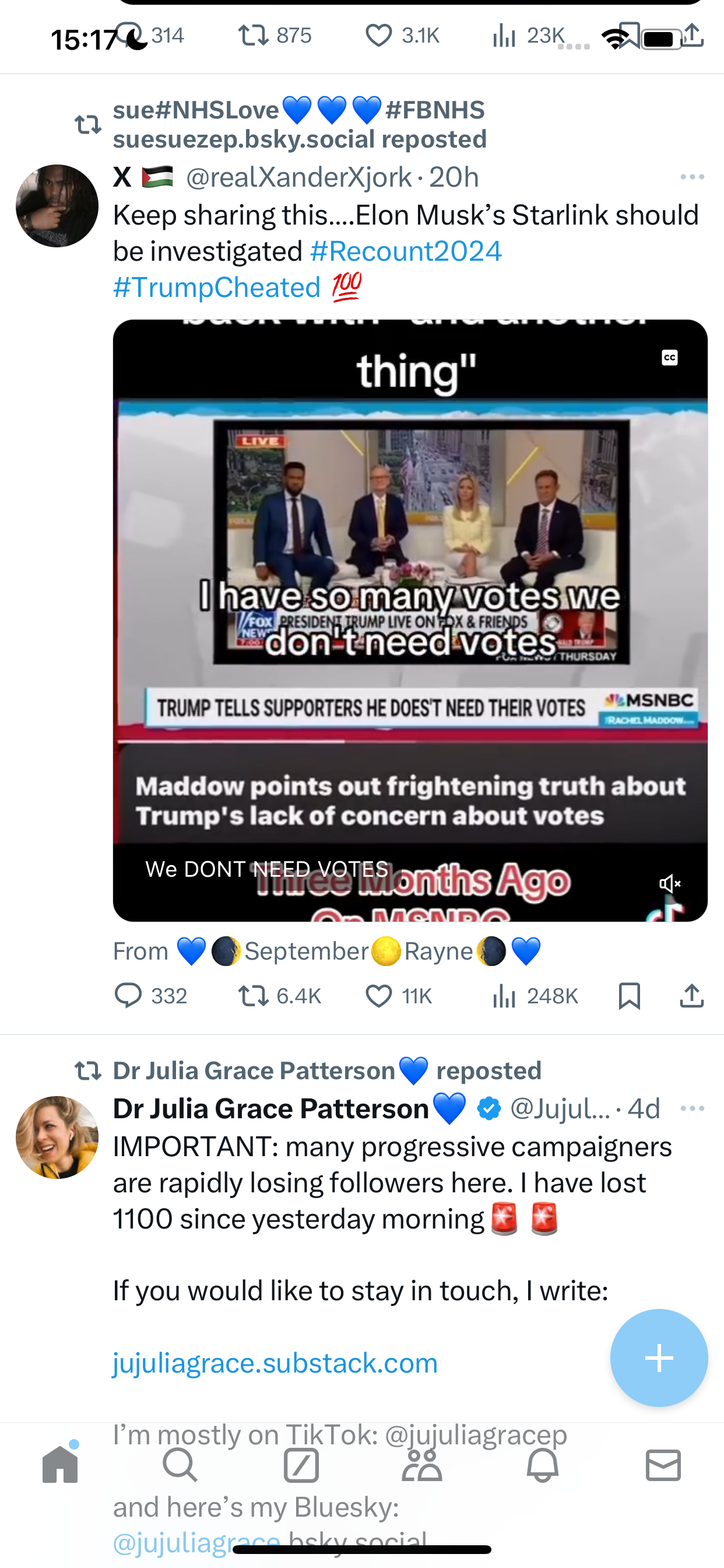Open the #TrumpCheated hashtag
Viewport: 724px width, 1568px height.
coord(217,288)
